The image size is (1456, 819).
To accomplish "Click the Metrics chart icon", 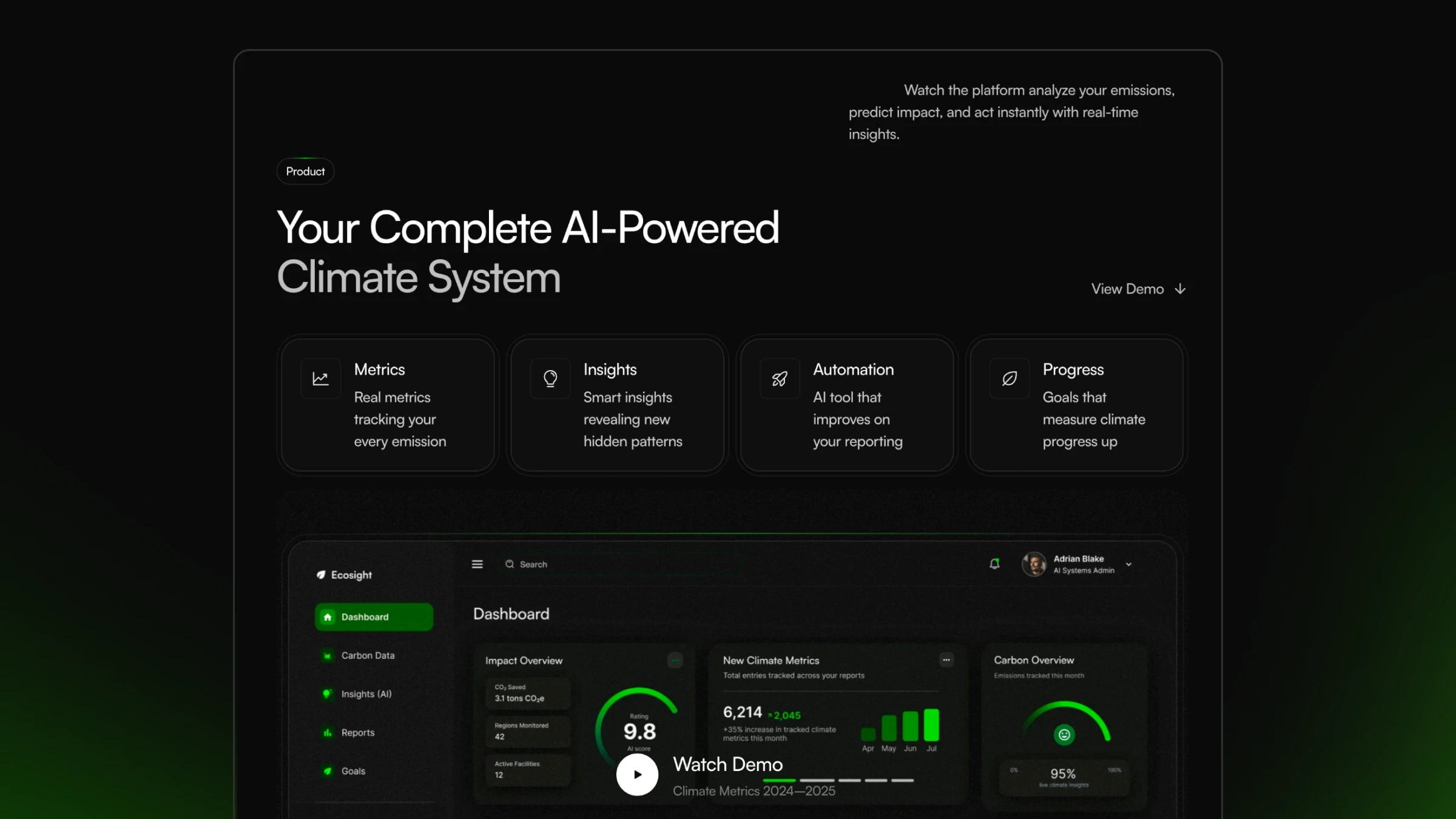I will [320, 379].
